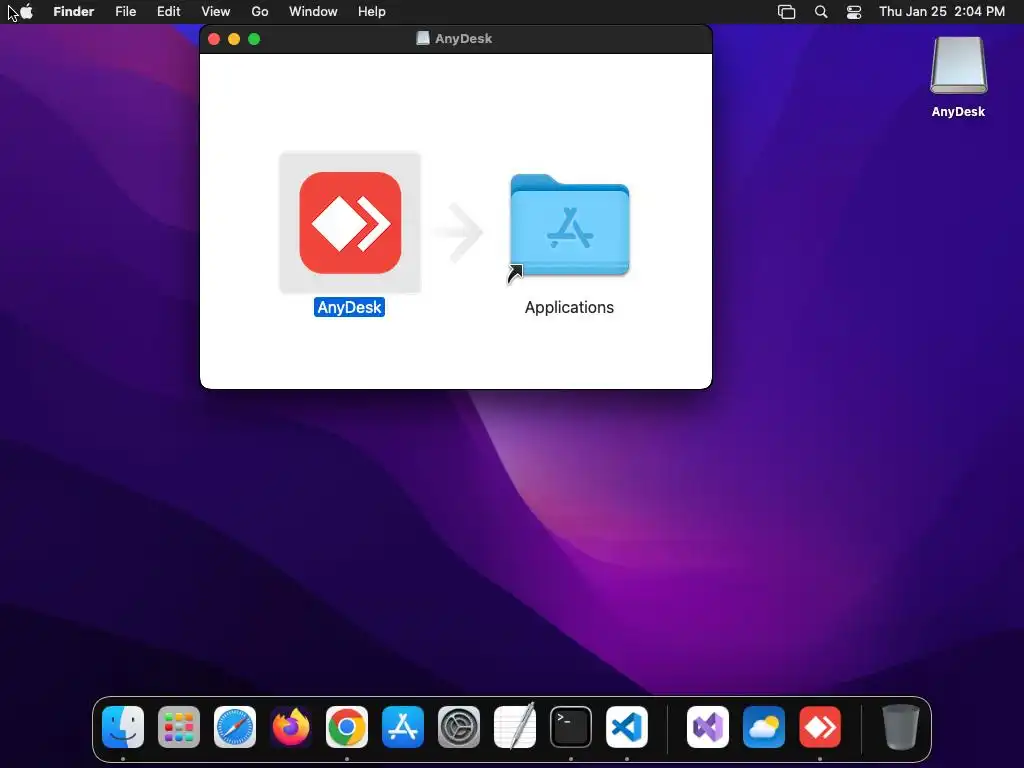The height and width of the screenshot is (768, 1024).
Task: Minimize the AnyDesk installer window
Action: [x=234, y=39]
